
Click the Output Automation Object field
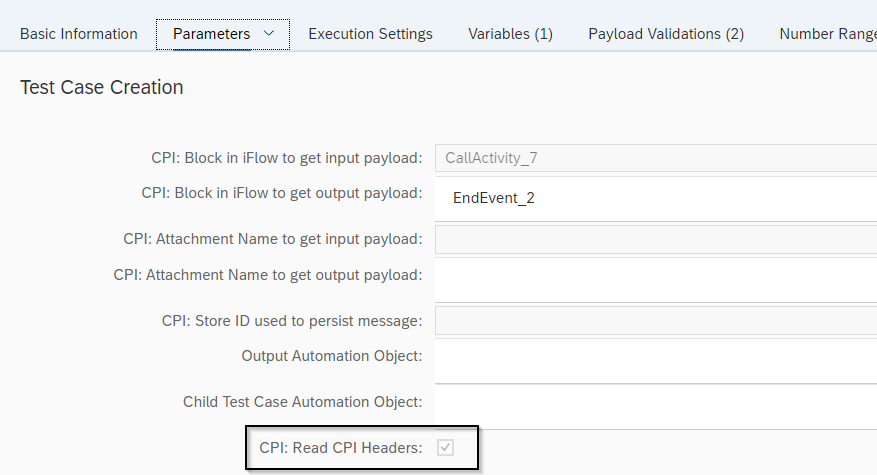655,361
